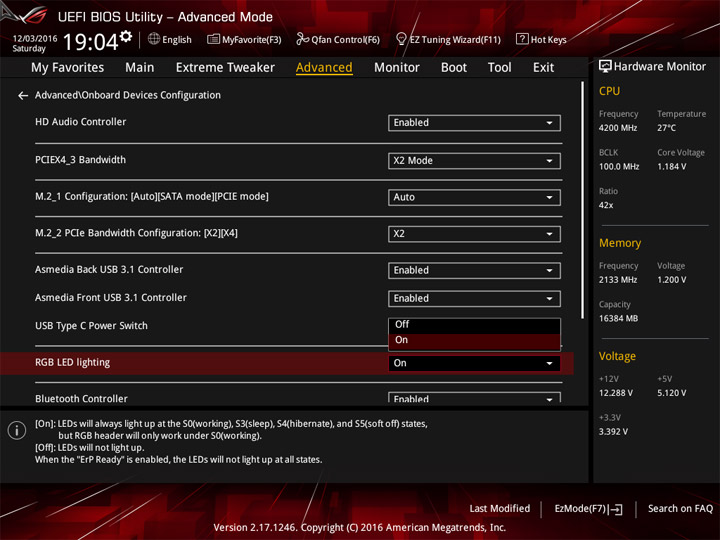This screenshot has height=540, width=720.
Task: Launch EZ Tuning Wizard(F11) label
Action: [x=455, y=40]
